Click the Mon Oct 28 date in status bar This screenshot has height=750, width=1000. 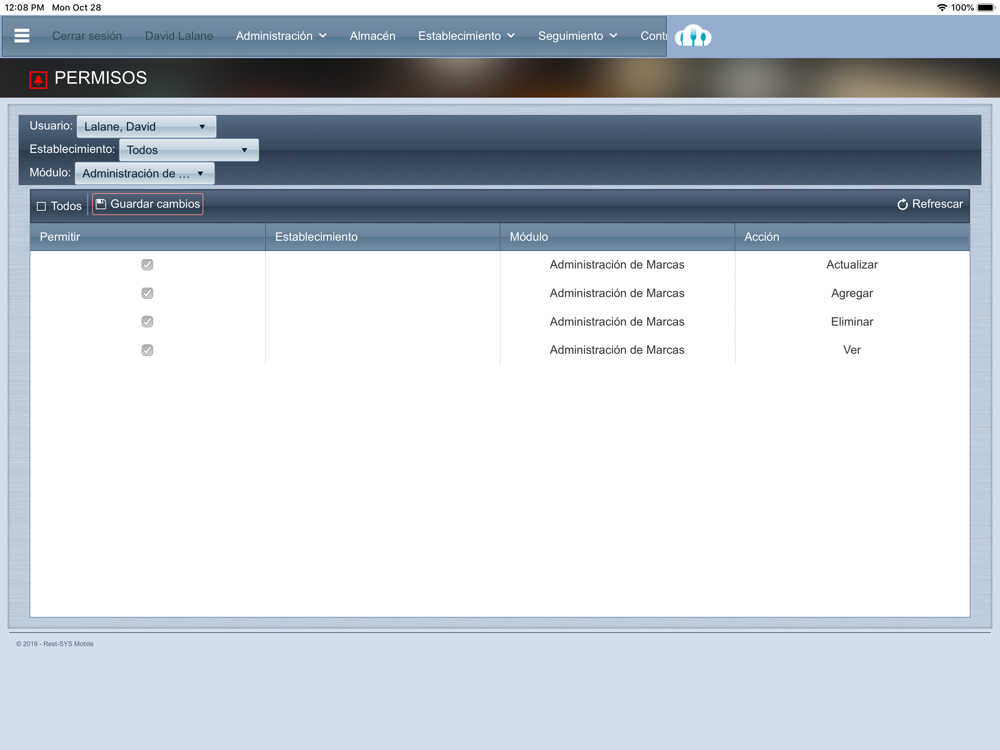pyautogui.click(x=77, y=8)
